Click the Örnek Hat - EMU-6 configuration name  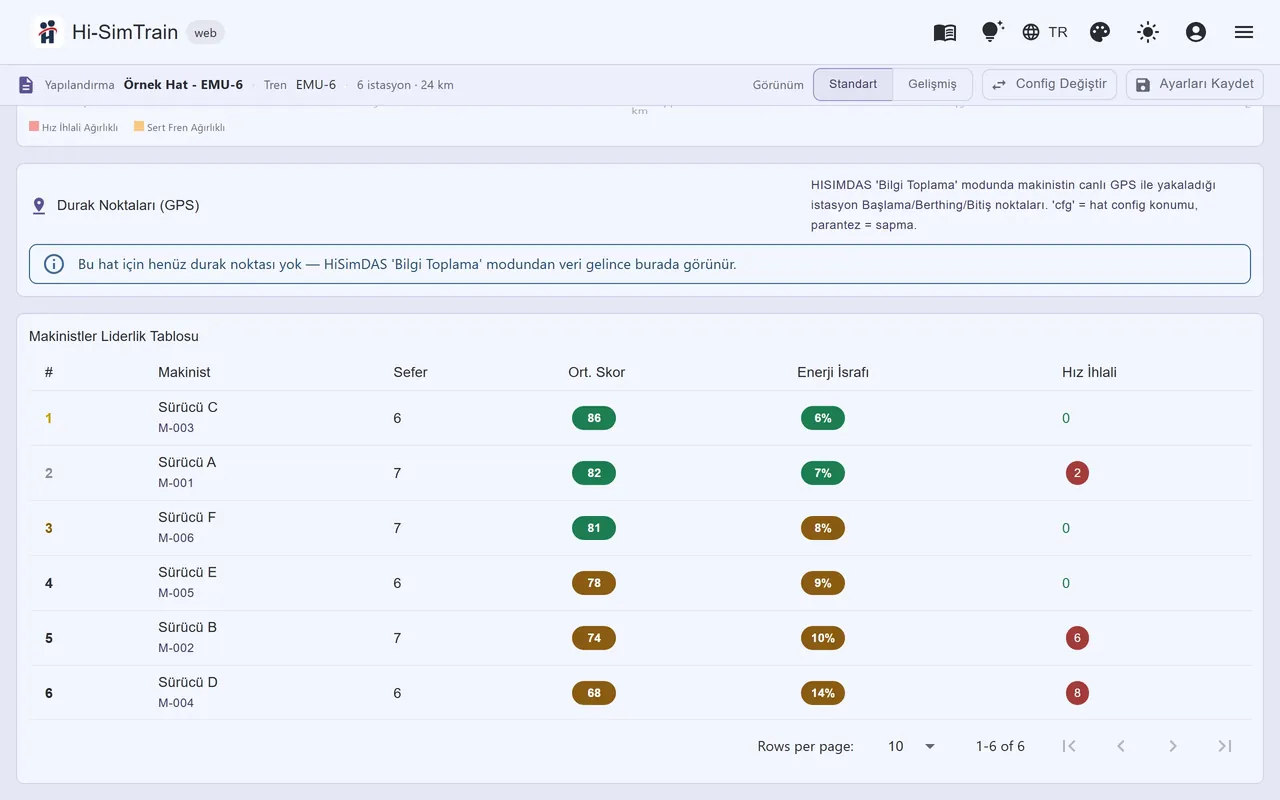point(183,85)
